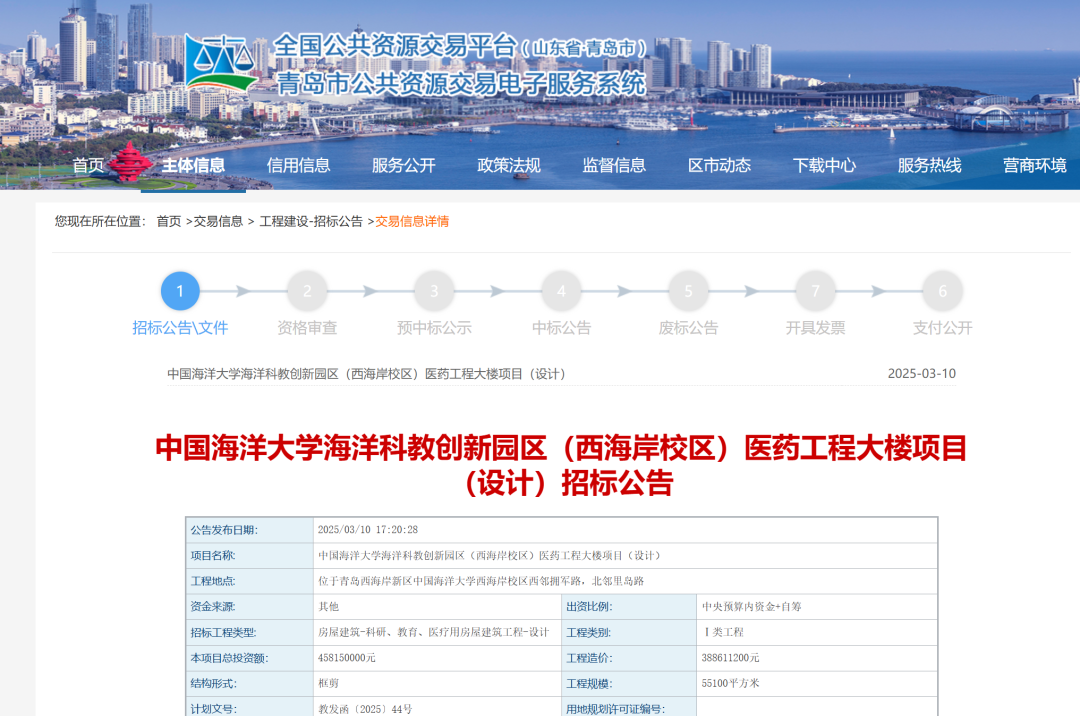Click the 交易信息 breadcrumb link

point(218,222)
